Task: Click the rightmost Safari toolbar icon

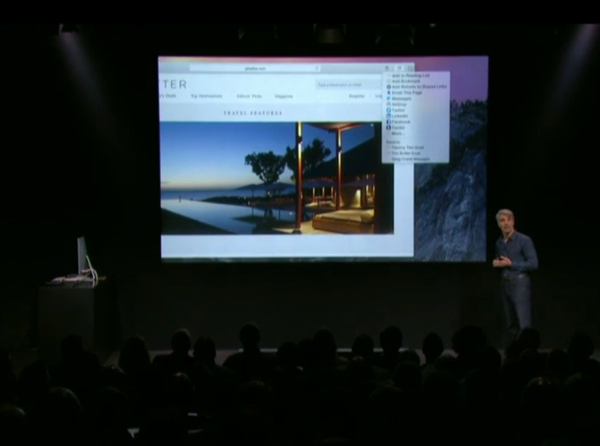Action: [x=410, y=68]
